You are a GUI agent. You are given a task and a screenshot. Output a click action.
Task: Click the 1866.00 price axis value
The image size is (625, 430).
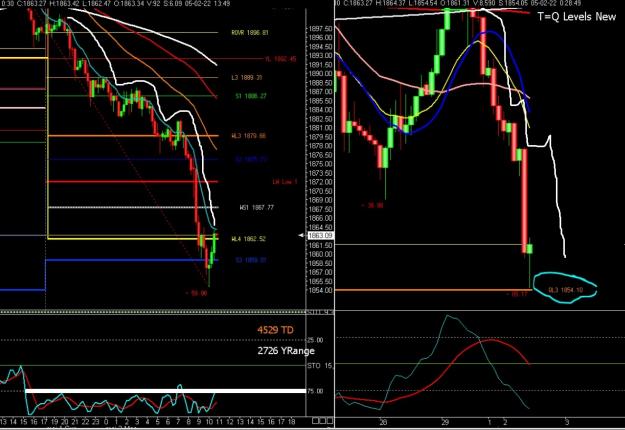(320, 218)
